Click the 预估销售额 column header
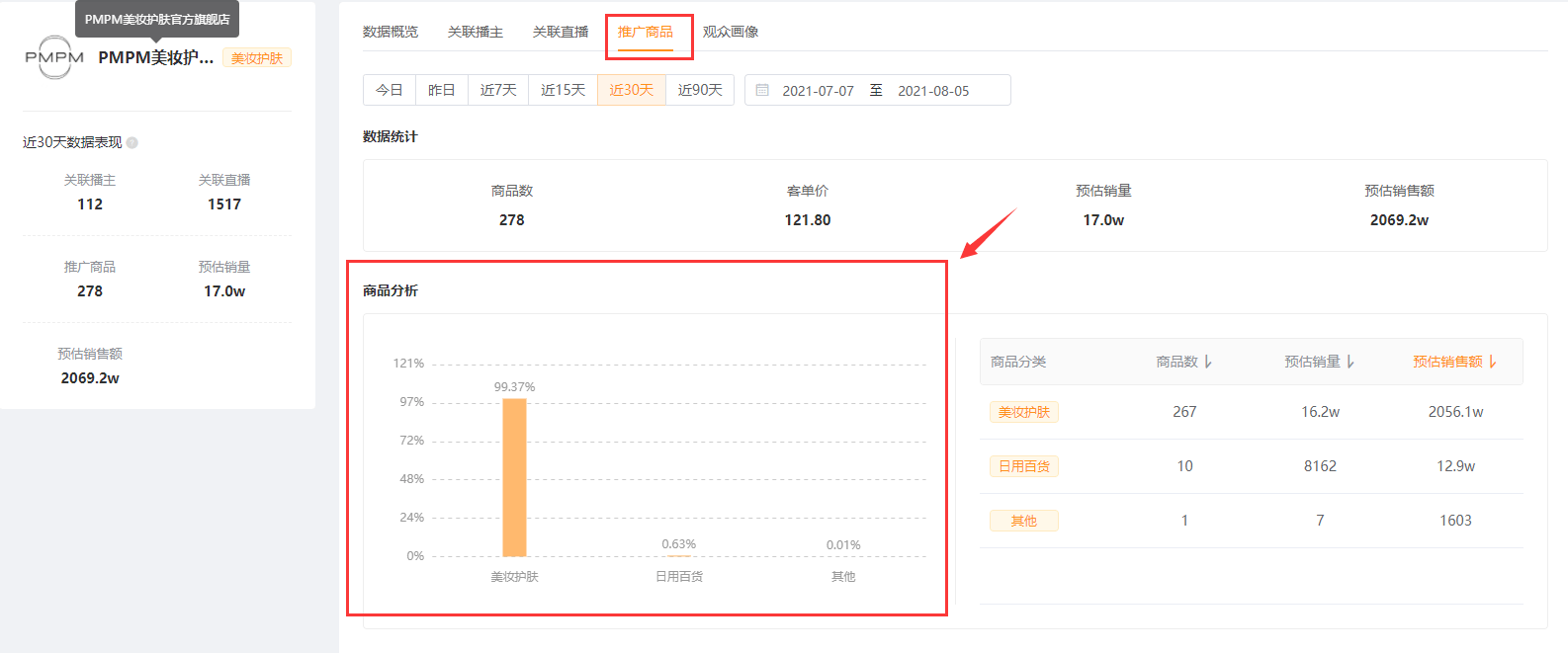Image resolution: width=1568 pixels, height=653 pixels. pyautogui.click(x=1448, y=363)
